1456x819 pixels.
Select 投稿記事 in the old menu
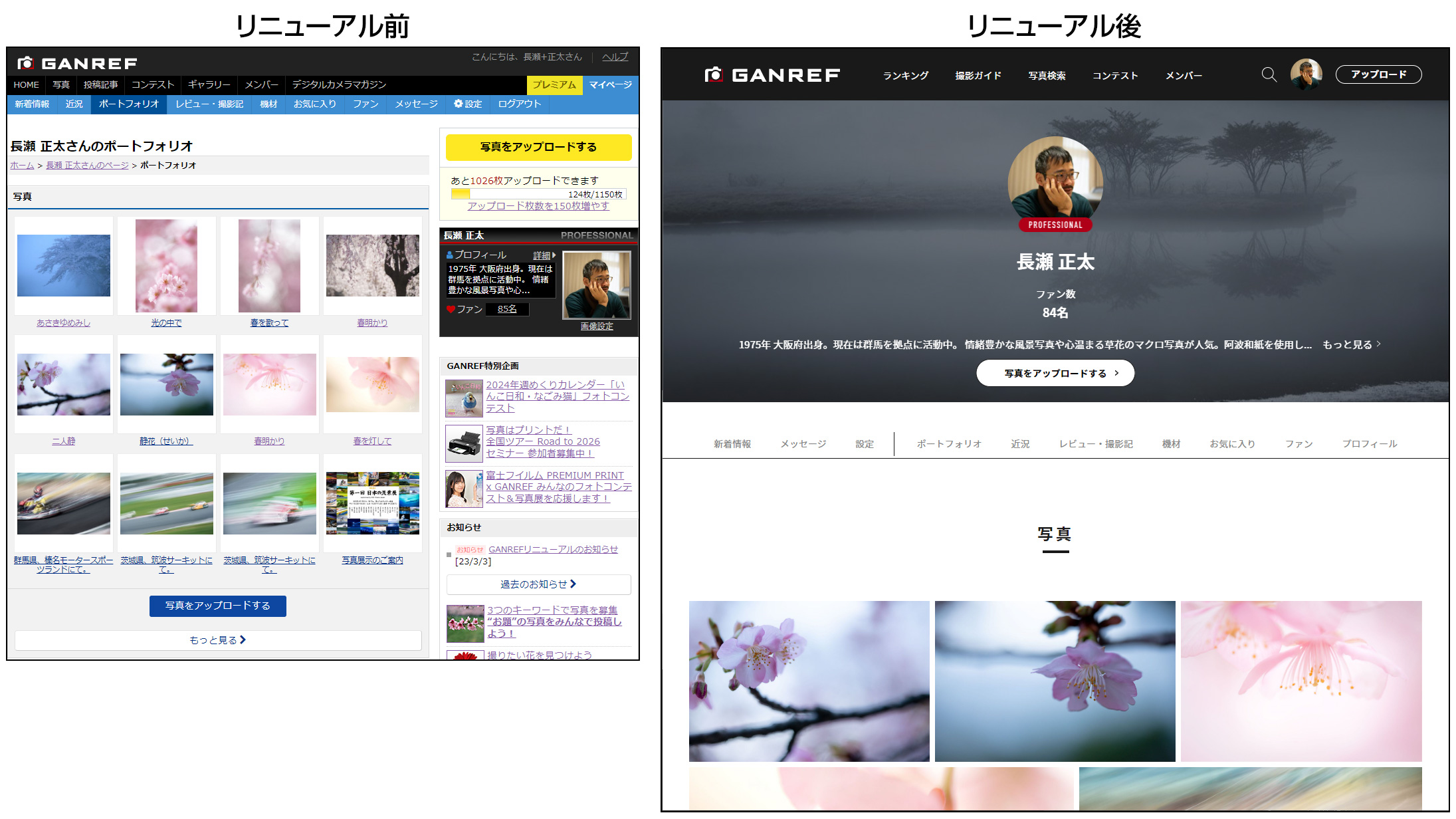(100, 84)
